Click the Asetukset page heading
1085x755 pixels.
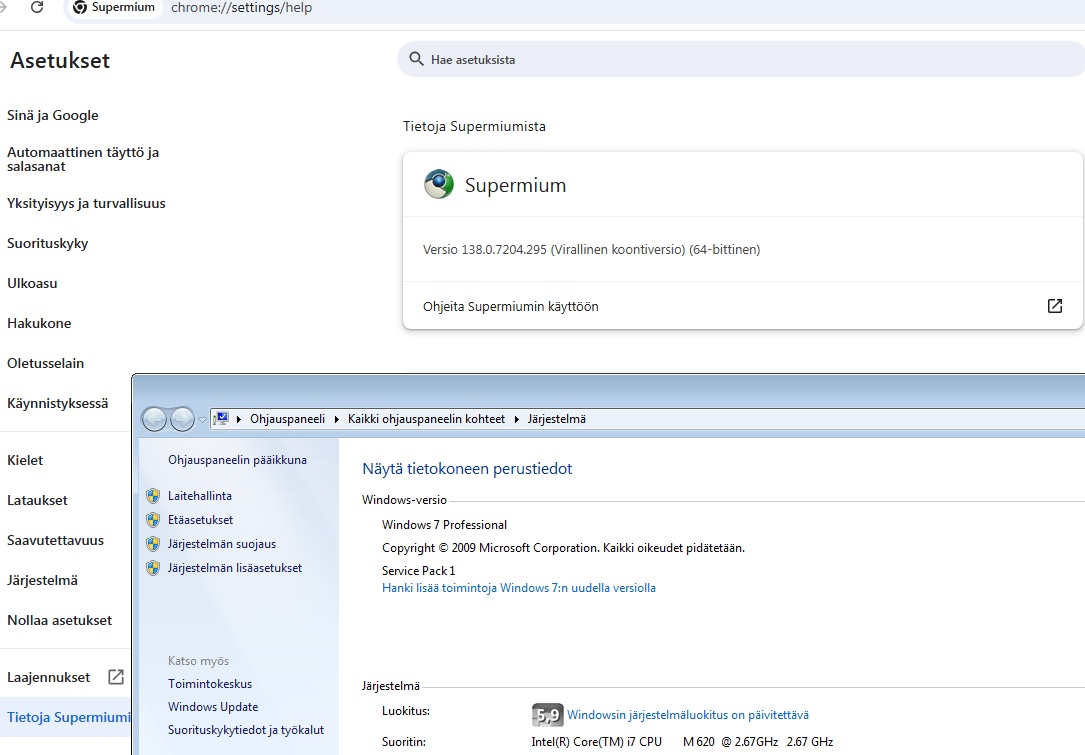60,60
